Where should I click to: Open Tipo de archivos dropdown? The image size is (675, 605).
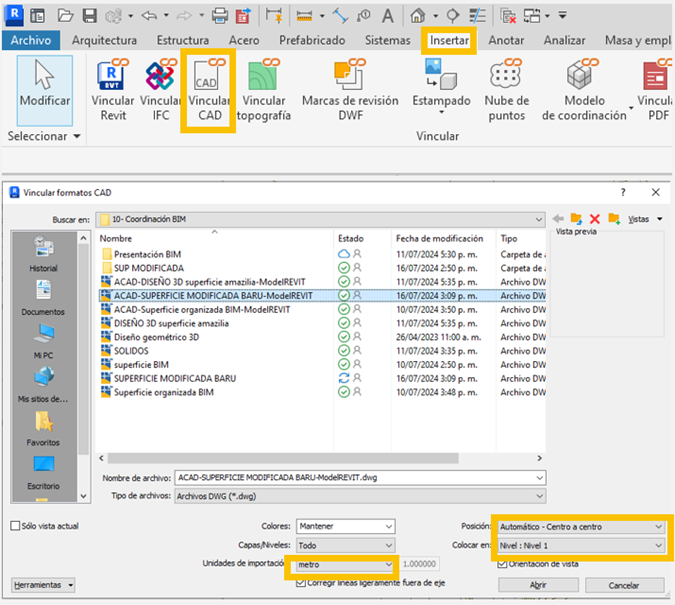tap(360, 496)
